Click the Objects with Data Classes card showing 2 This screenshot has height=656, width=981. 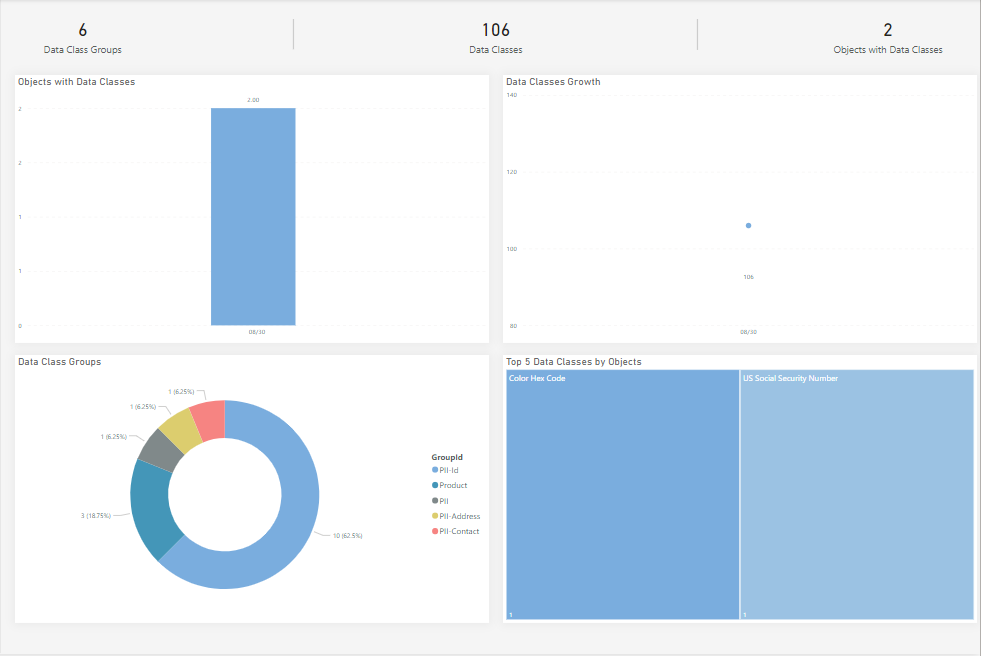point(887,37)
